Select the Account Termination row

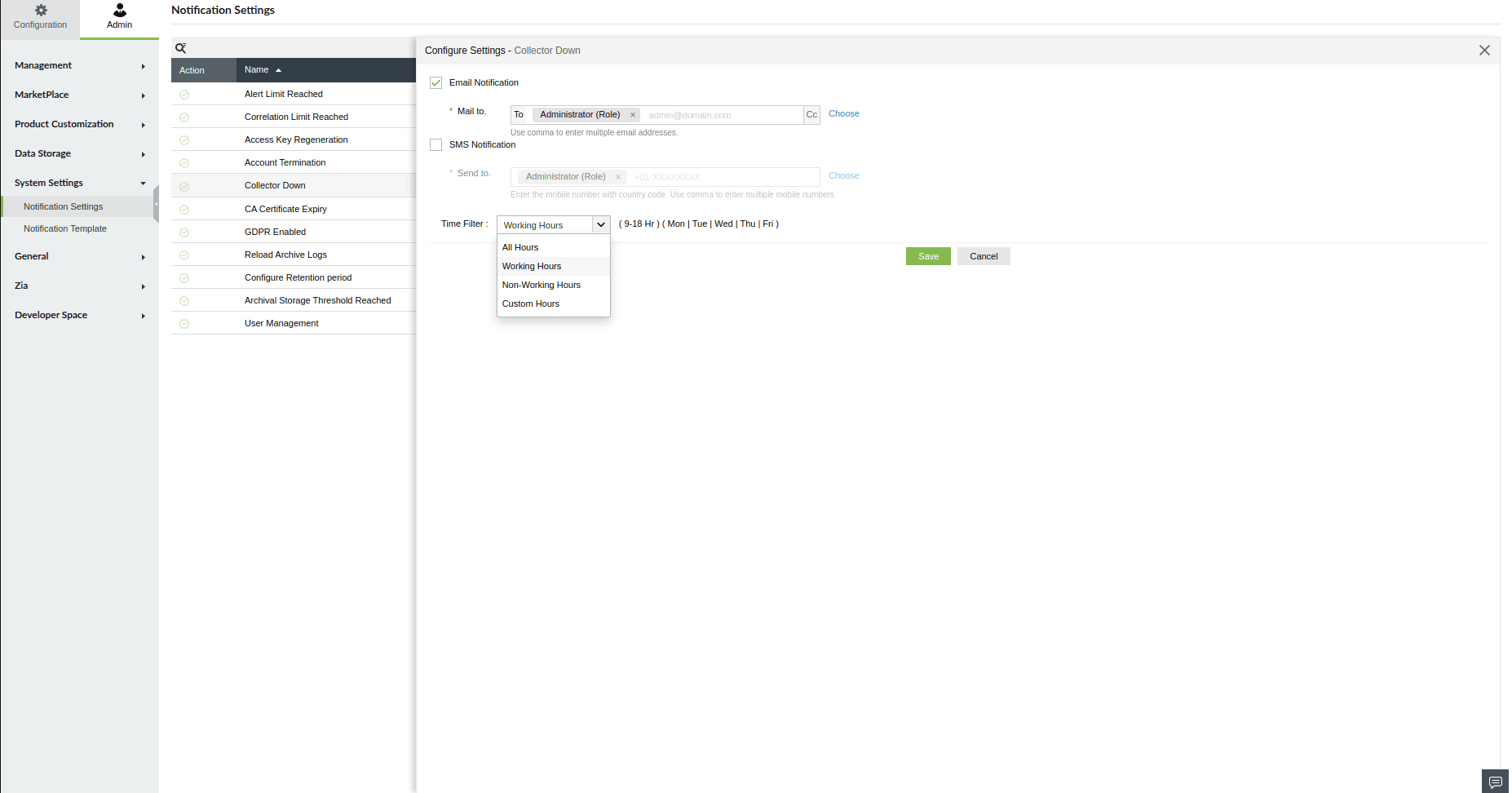coord(294,162)
